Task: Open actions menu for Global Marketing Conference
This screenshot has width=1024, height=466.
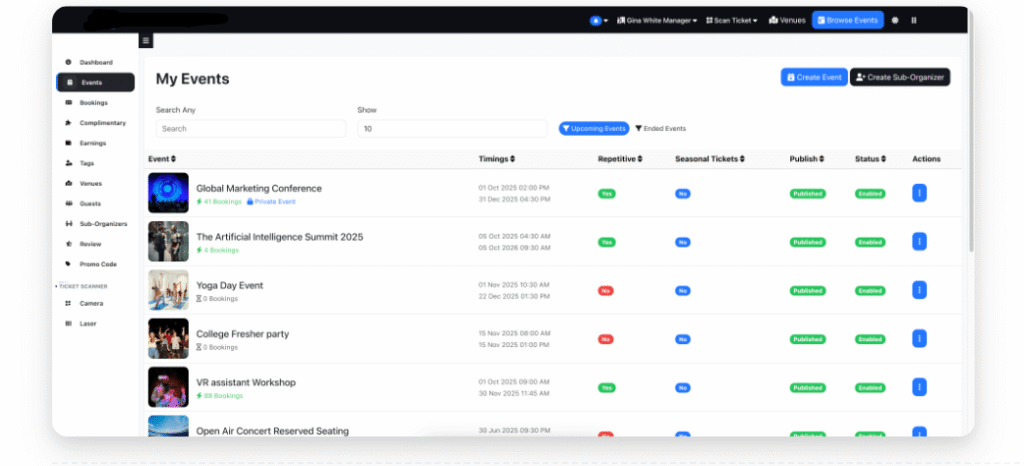Action: [919, 193]
